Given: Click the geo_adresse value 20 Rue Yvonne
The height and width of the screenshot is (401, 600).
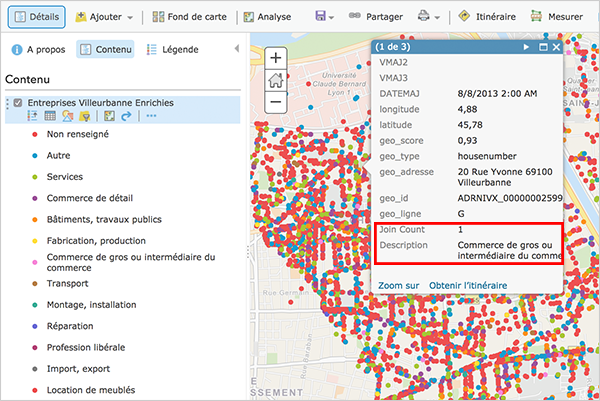Looking at the screenshot, I should [505, 177].
